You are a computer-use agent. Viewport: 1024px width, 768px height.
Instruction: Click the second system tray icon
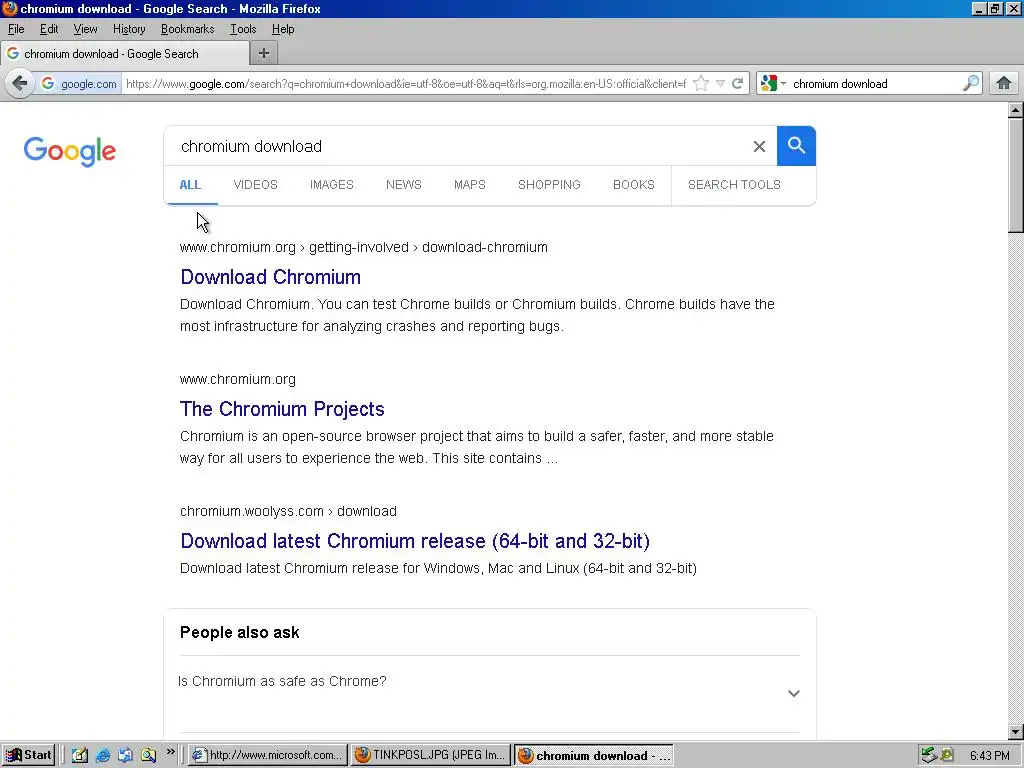point(947,756)
